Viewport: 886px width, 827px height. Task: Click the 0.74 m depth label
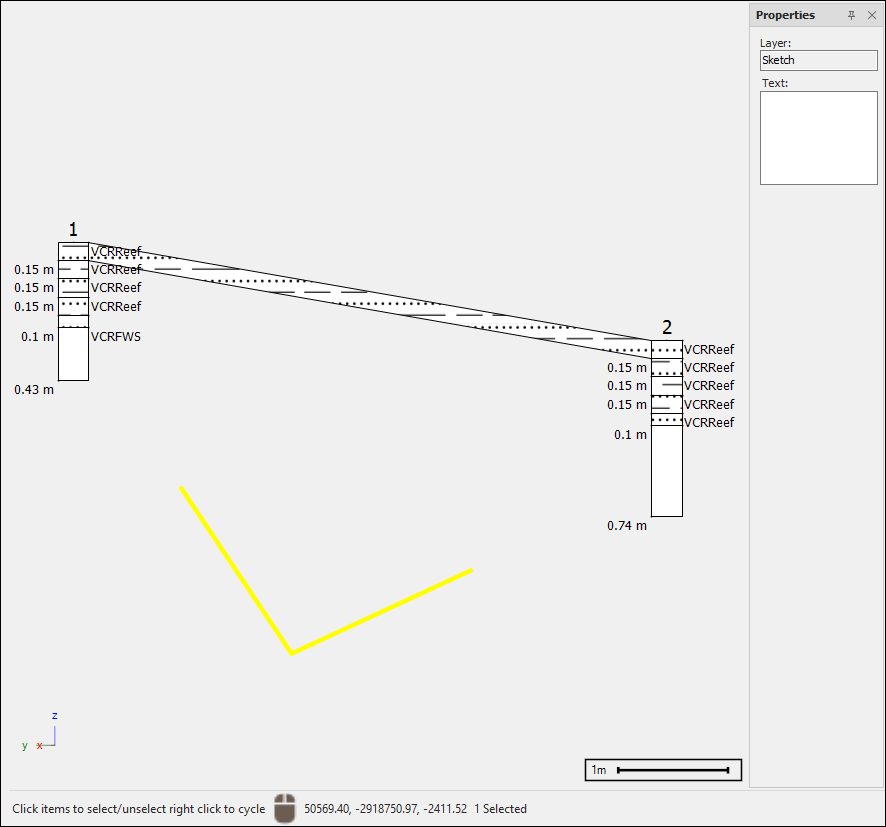tap(627, 525)
